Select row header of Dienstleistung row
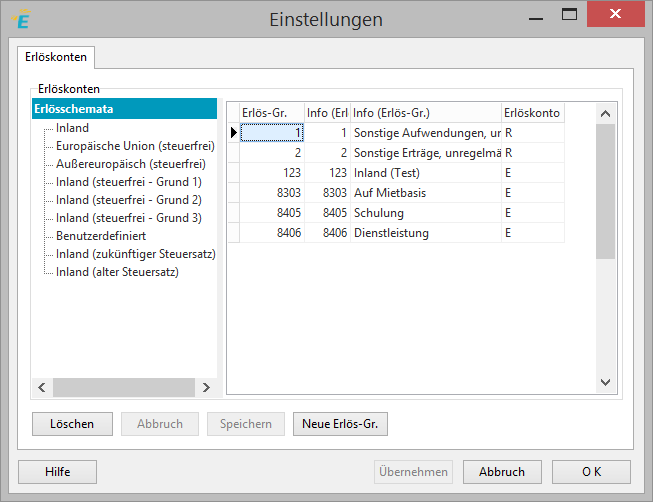The image size is (653, 502). coord(234,233)
